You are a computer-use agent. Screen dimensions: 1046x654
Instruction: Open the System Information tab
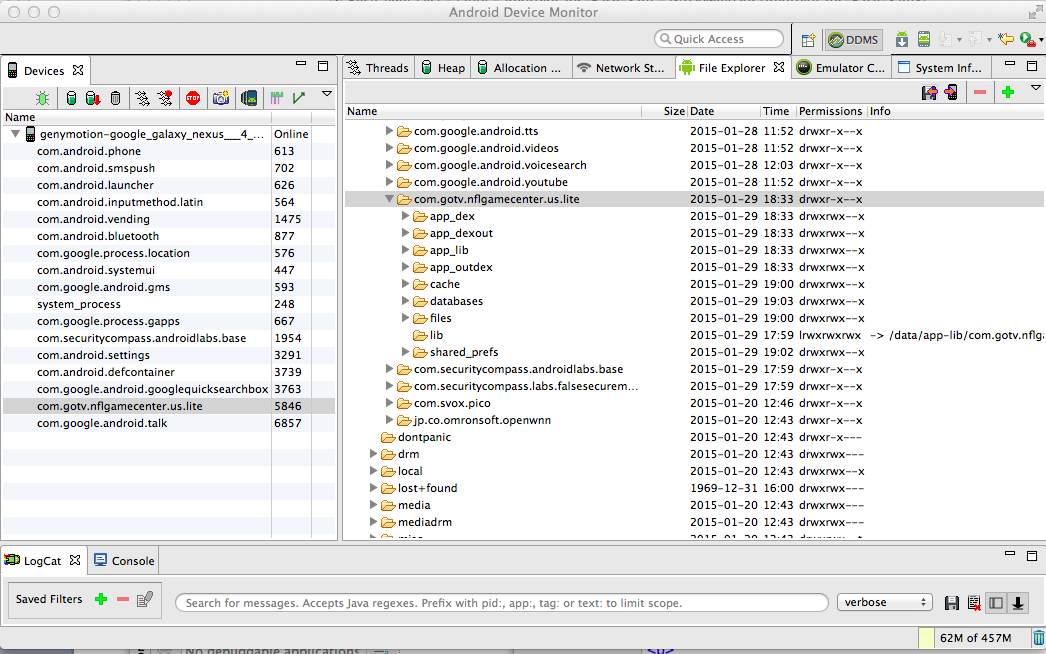(x=941, y=68)
